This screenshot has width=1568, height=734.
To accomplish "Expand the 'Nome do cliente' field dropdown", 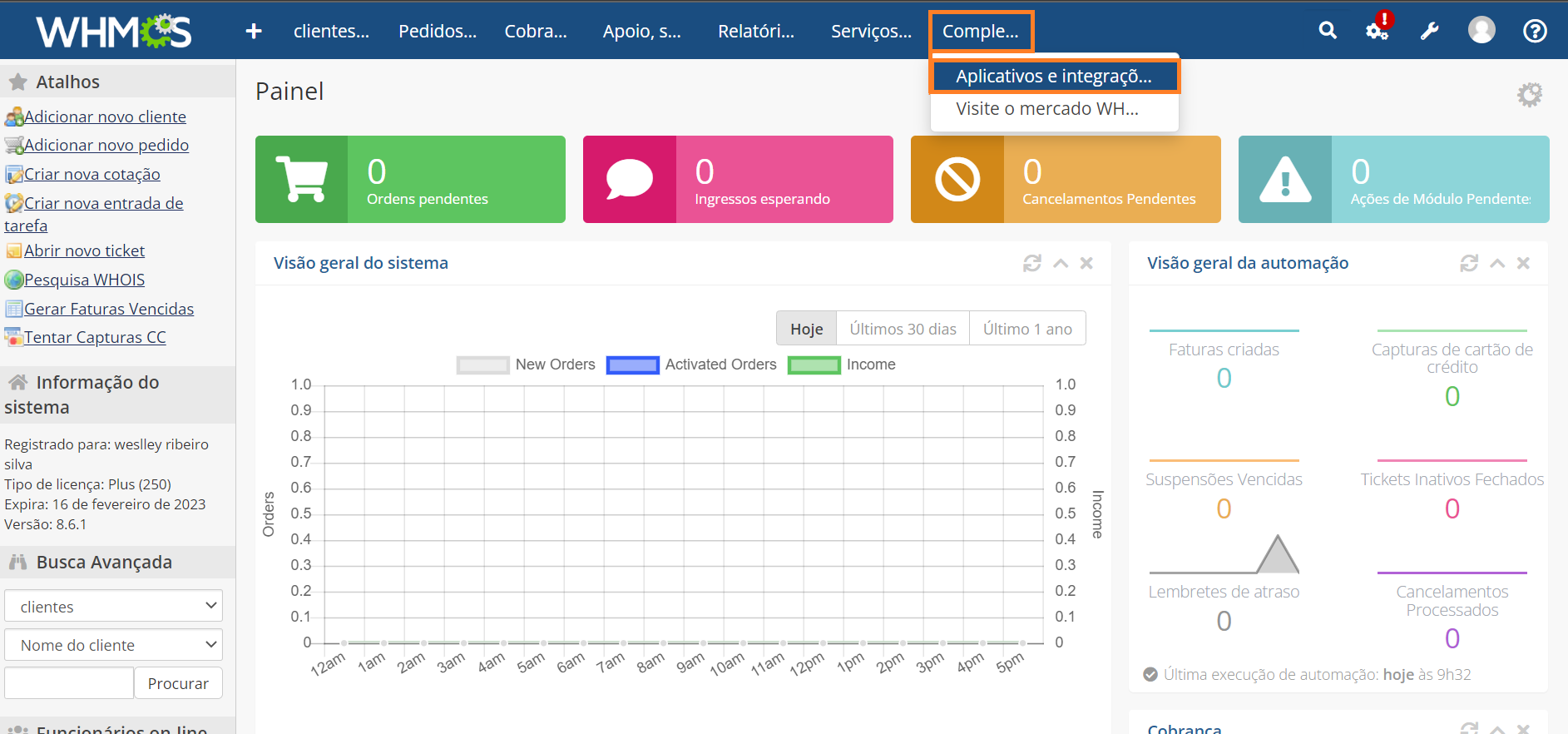I will point(113,645).
